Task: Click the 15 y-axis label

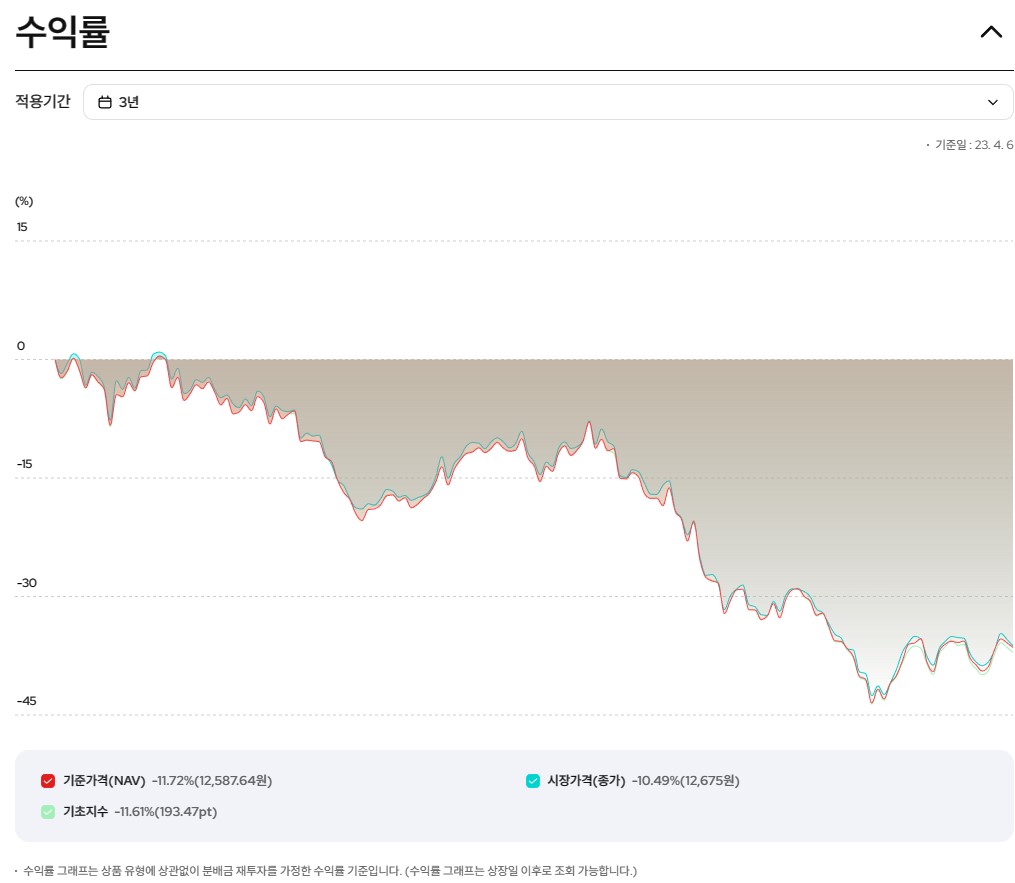Action: (x=22, y=227)
